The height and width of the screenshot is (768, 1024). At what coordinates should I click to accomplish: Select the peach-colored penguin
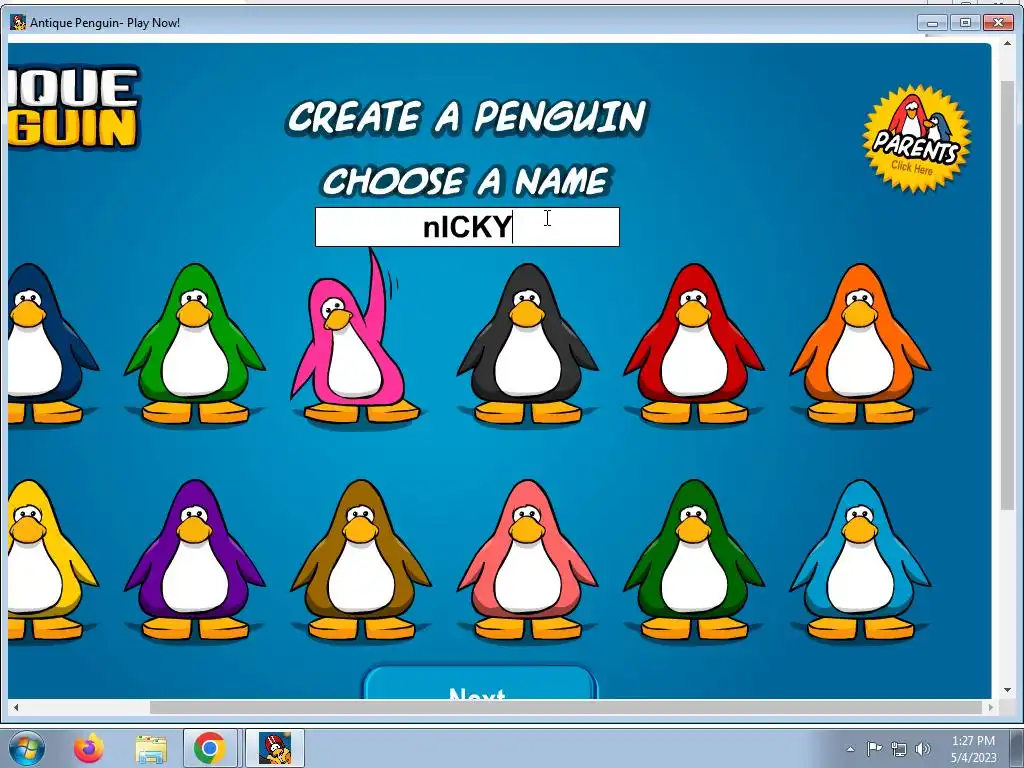(528, 560)
